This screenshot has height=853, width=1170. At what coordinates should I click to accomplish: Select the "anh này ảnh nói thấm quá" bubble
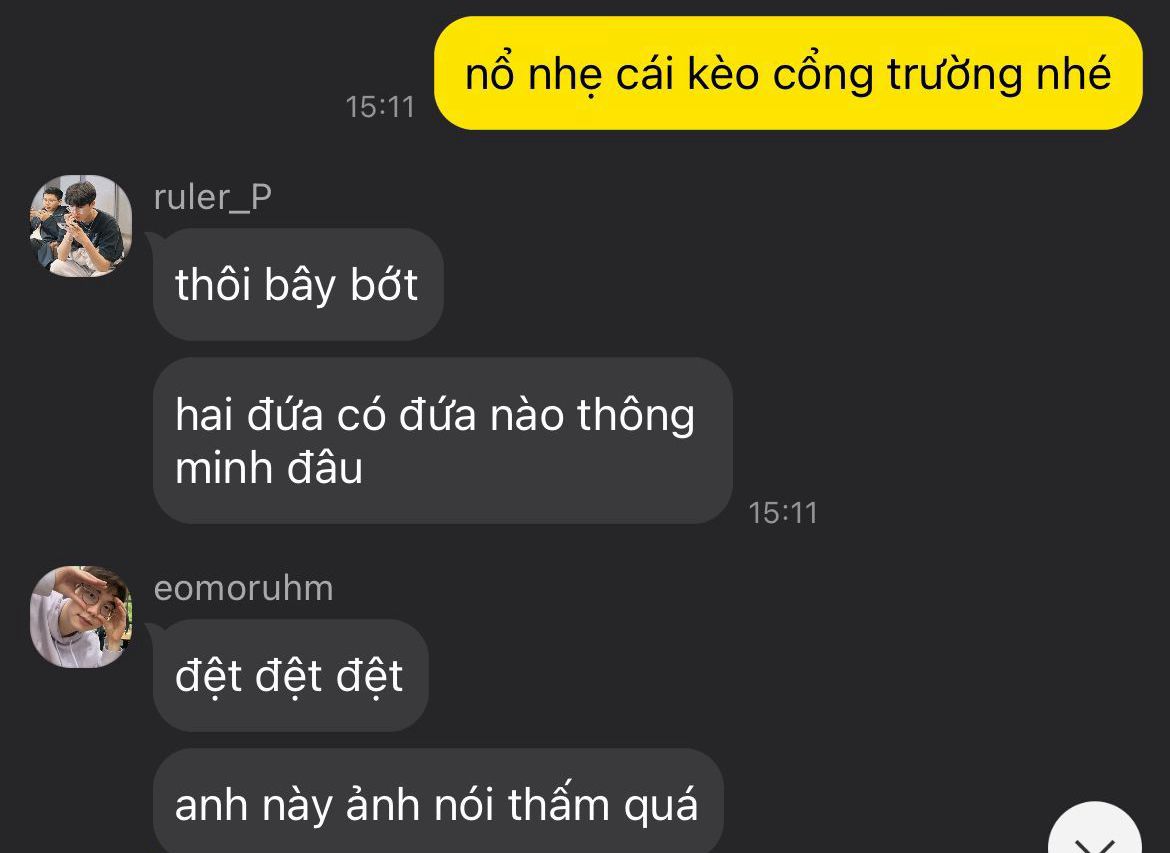coord(438,803)
